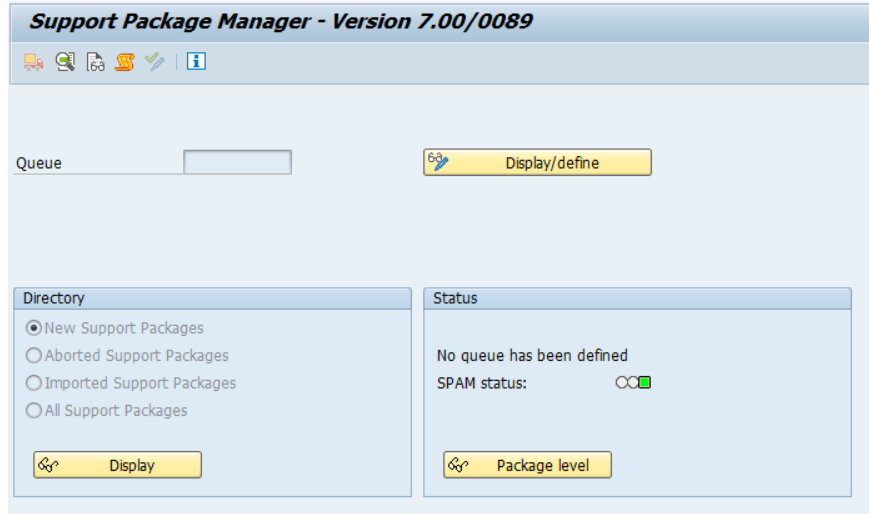
Task: Click the Status group header
Action: 637,298
